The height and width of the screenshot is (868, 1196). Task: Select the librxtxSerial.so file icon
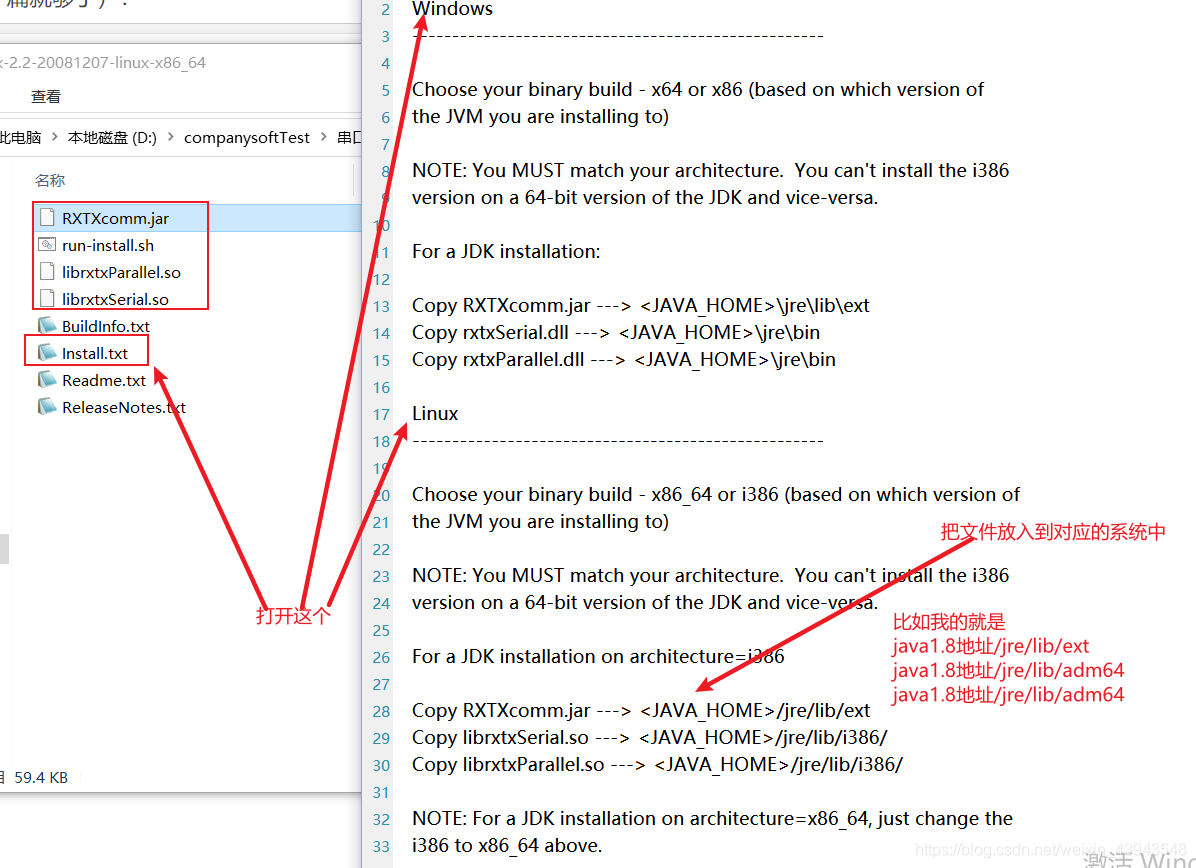coord(47,299)
